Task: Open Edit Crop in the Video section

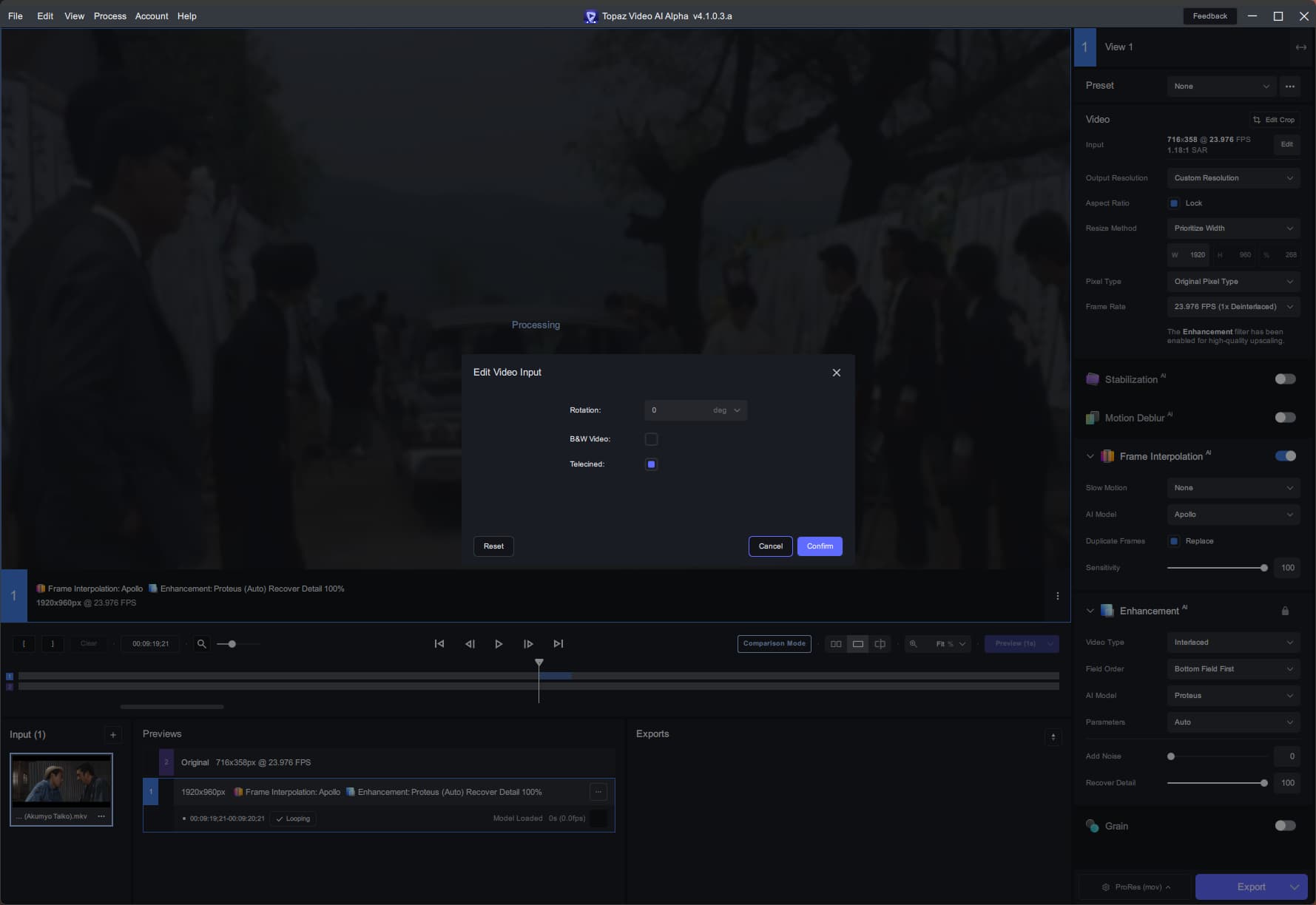Action: click(x=1275, y=119)
